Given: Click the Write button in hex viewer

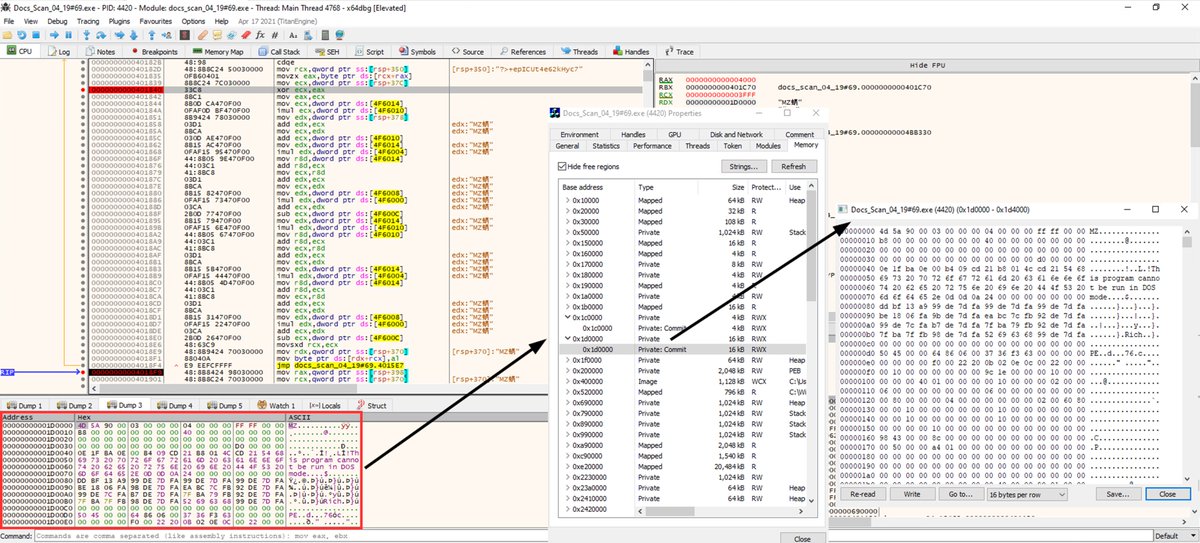Looking at the screenshot, I should click(912, 494).
